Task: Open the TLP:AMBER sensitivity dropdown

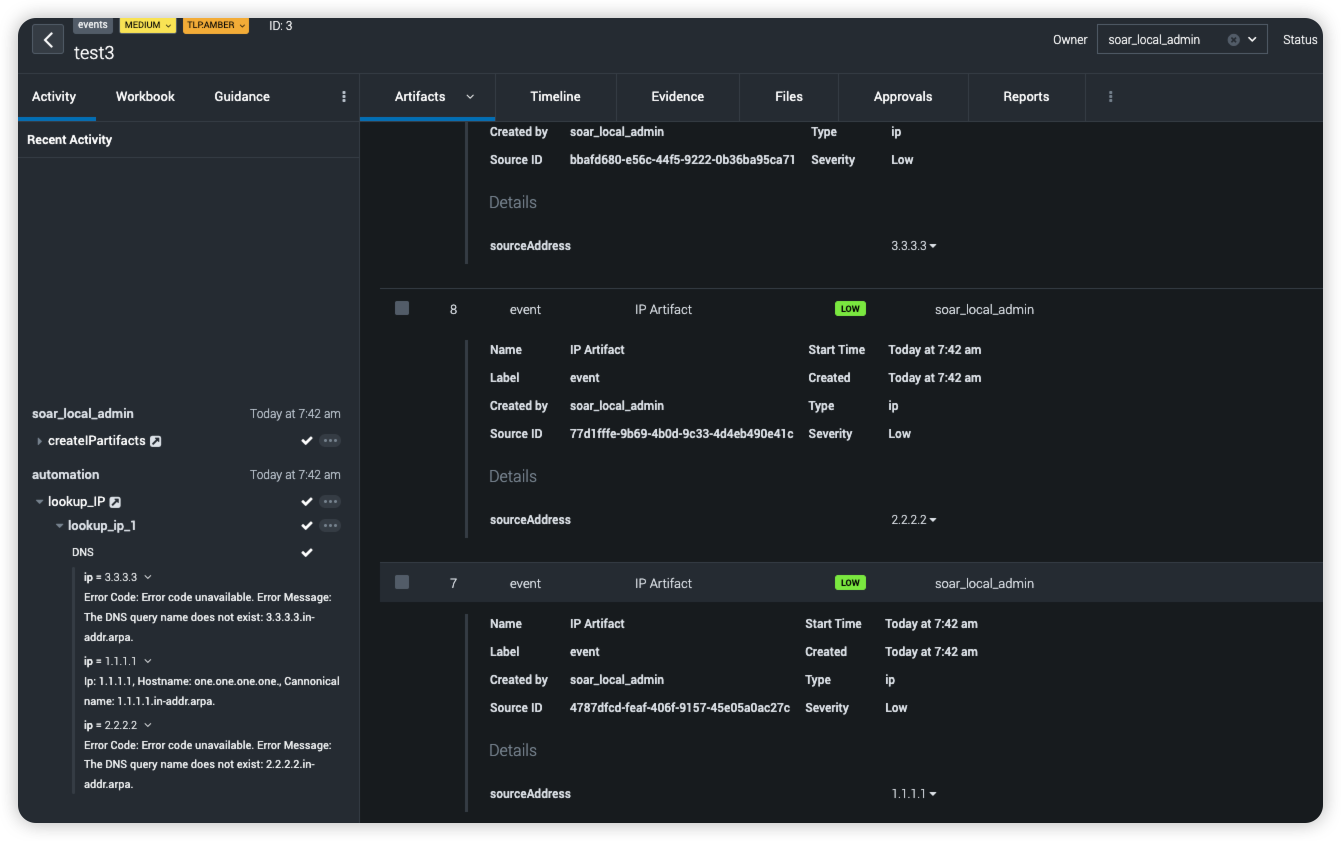Action: pos(215,25)
